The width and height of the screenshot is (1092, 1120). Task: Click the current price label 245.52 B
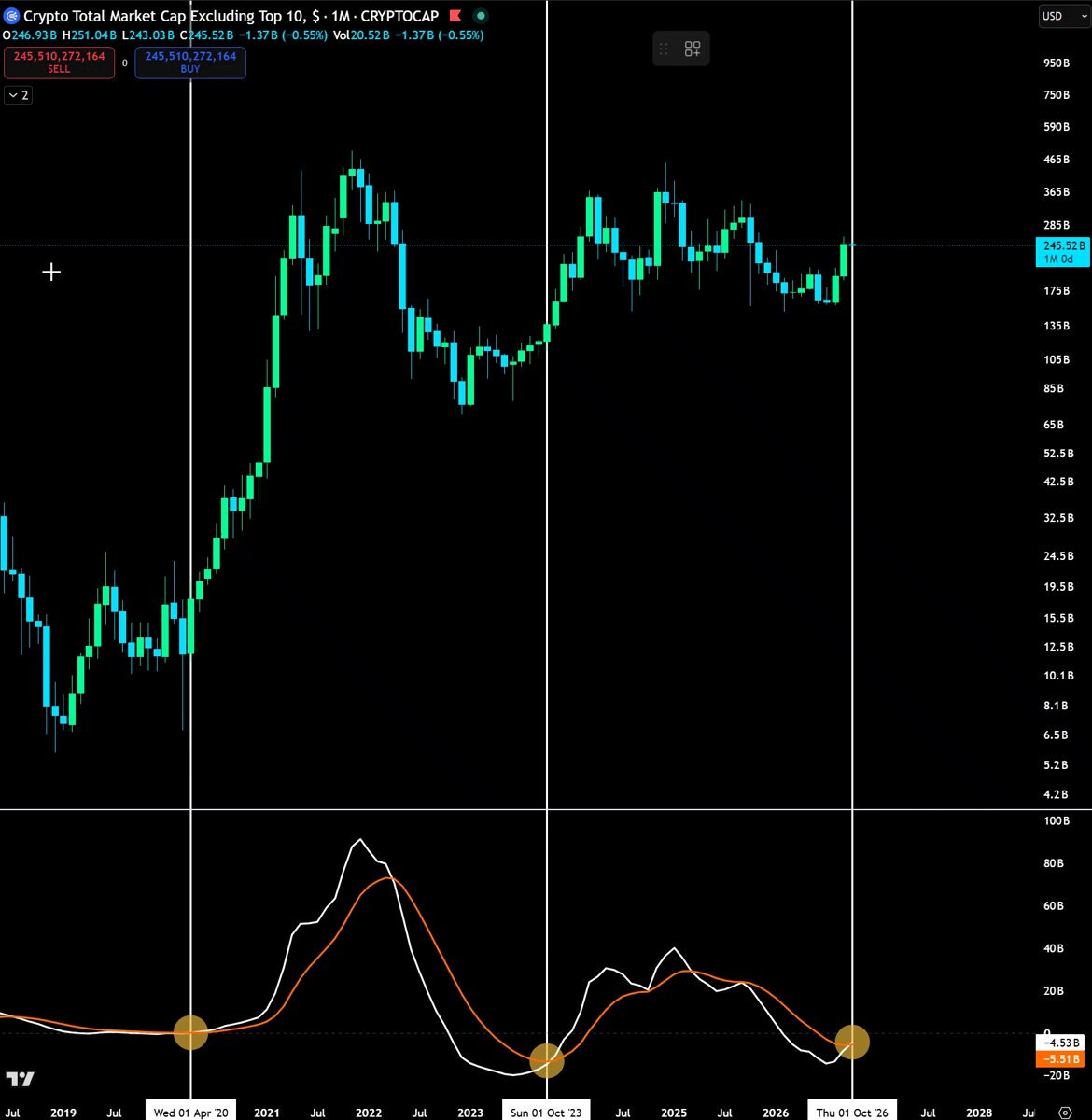tap(1062, 252)
